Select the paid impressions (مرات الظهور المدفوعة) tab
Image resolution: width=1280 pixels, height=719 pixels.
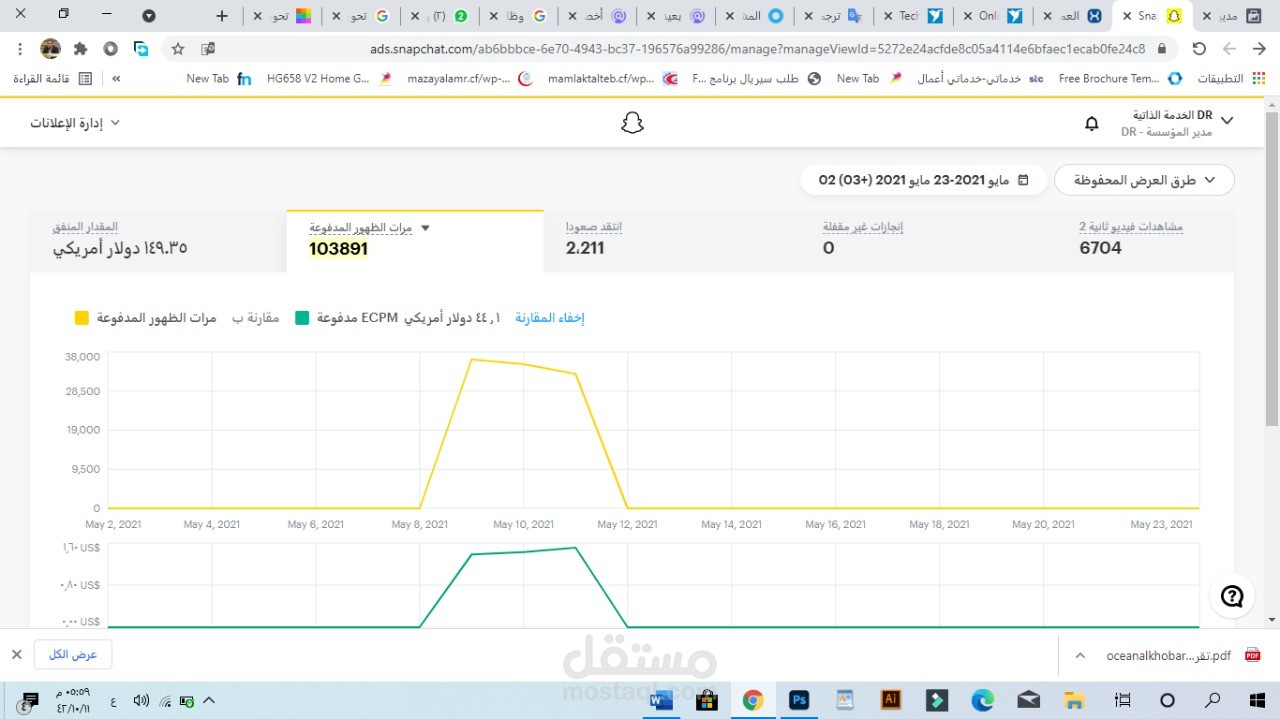pyautogui.click(x=415, y=241)
